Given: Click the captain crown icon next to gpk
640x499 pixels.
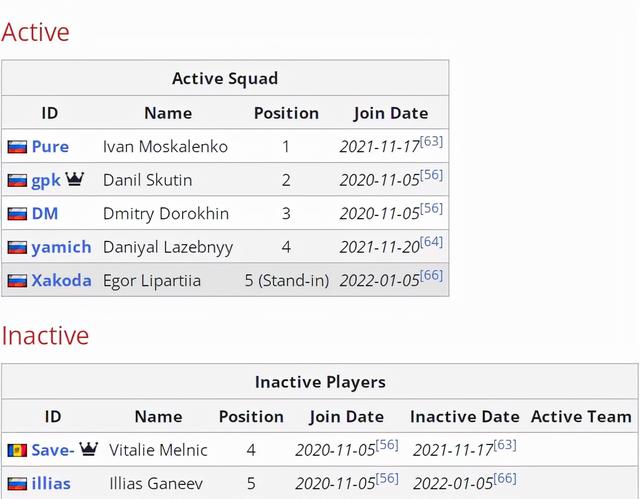Looking at the screenshot, I should (x=75, y=179).
